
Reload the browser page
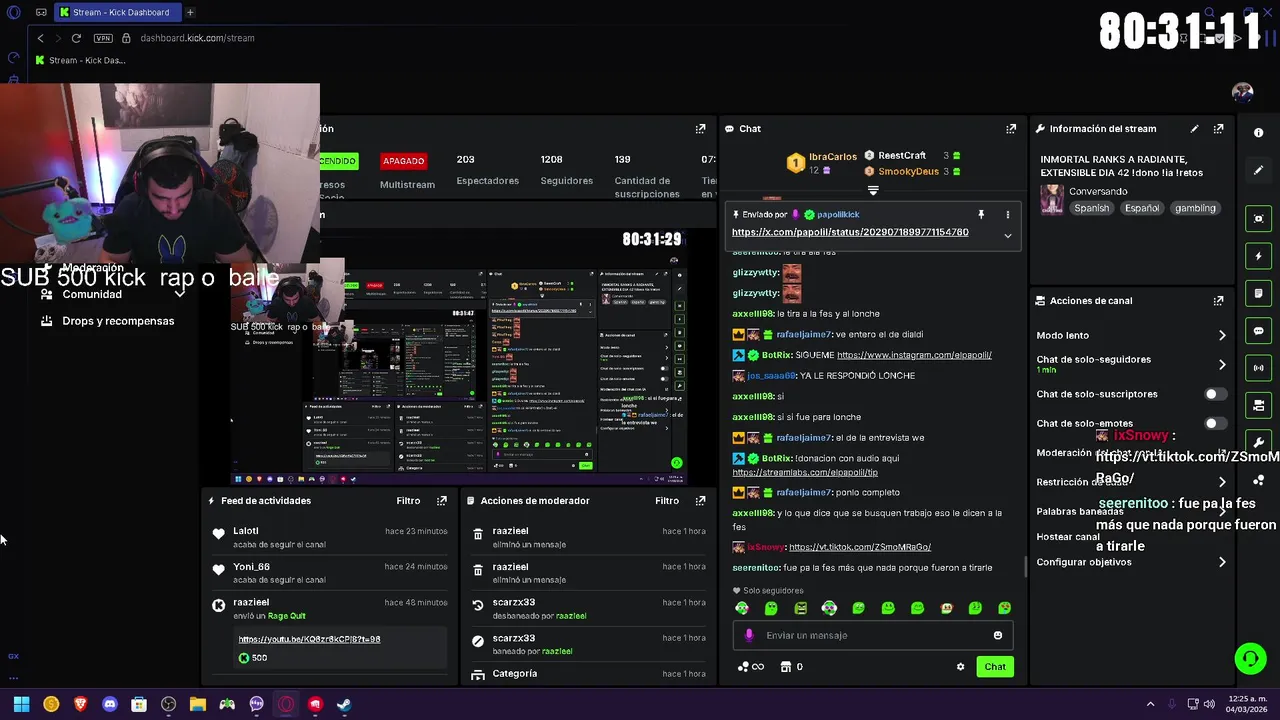tap(76, 38)
